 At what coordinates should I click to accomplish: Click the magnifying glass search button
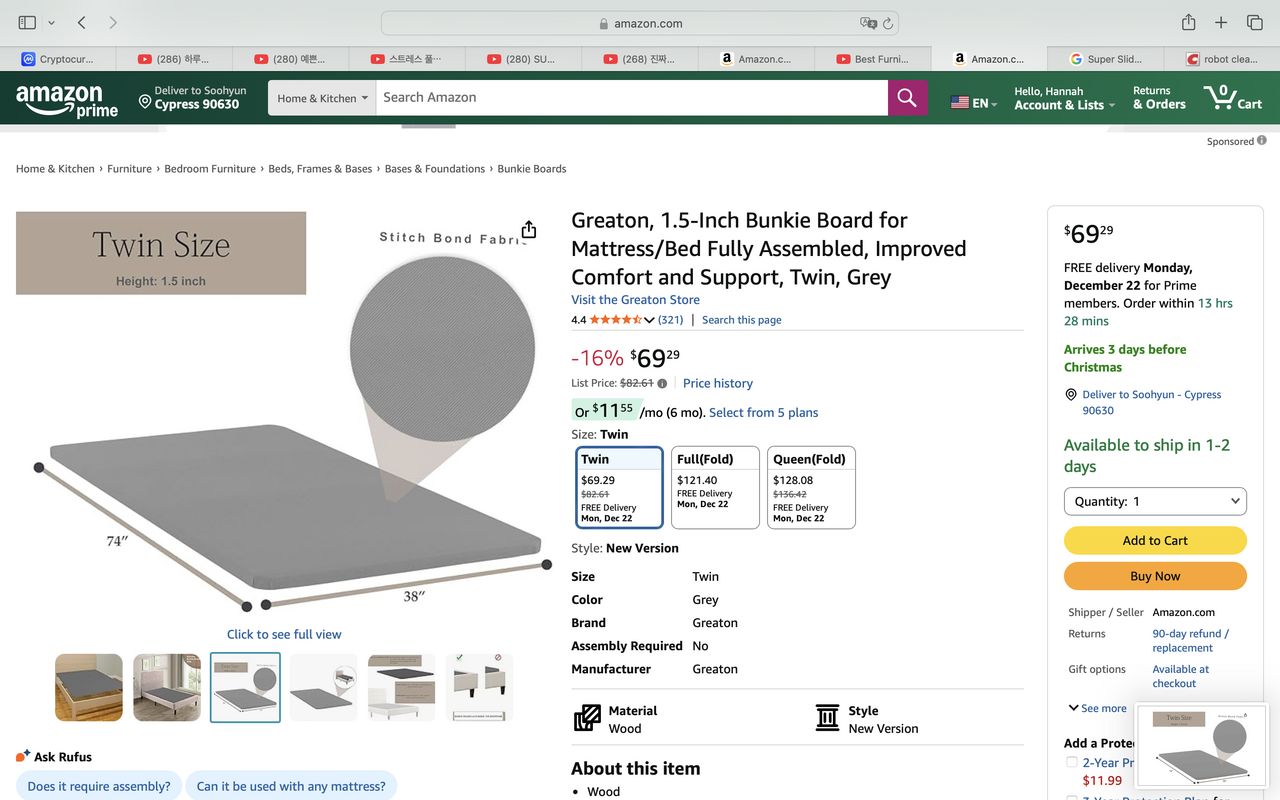click(907, 97)
